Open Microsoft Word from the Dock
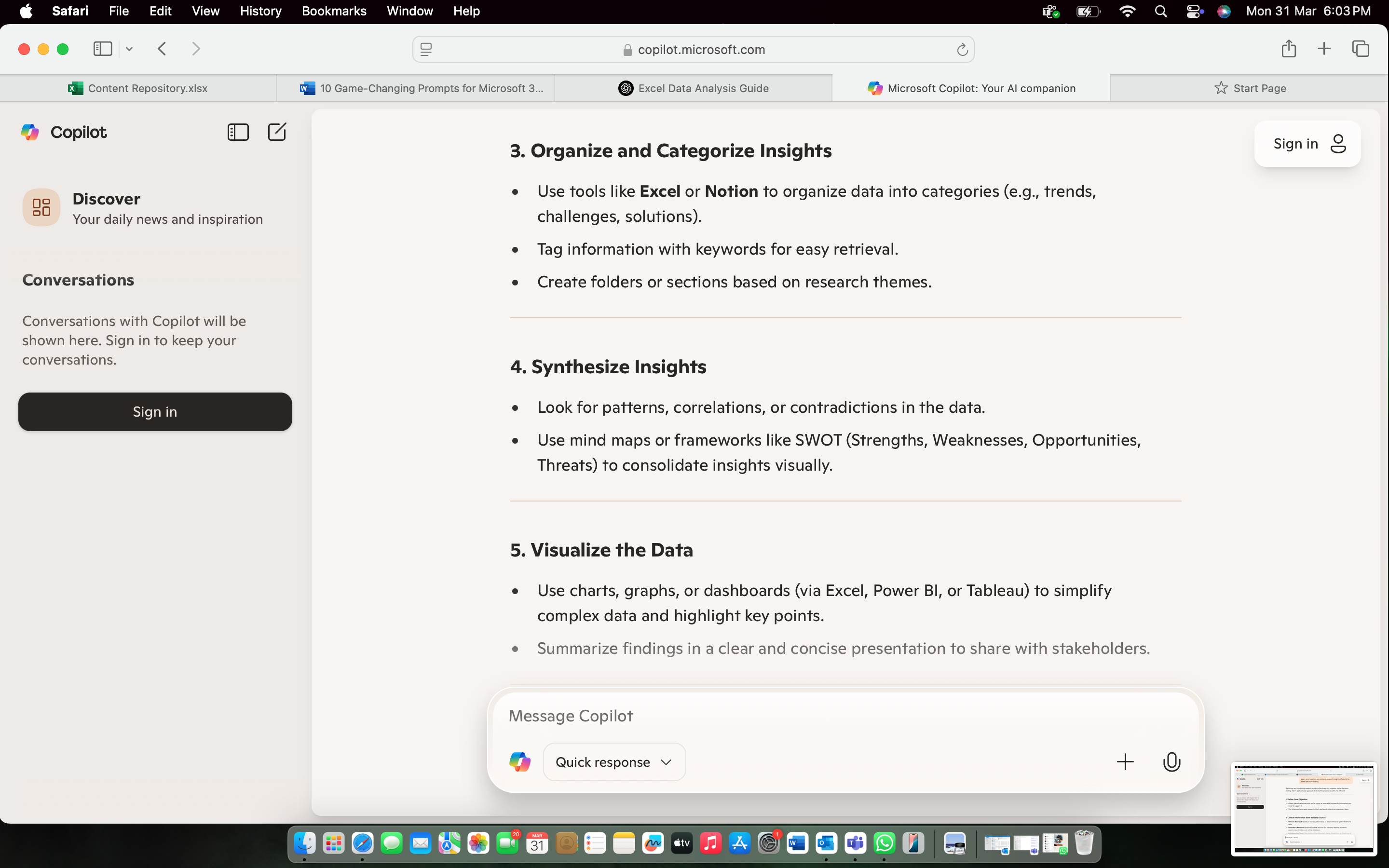1389x868 pixels. [x=797, y=843]
